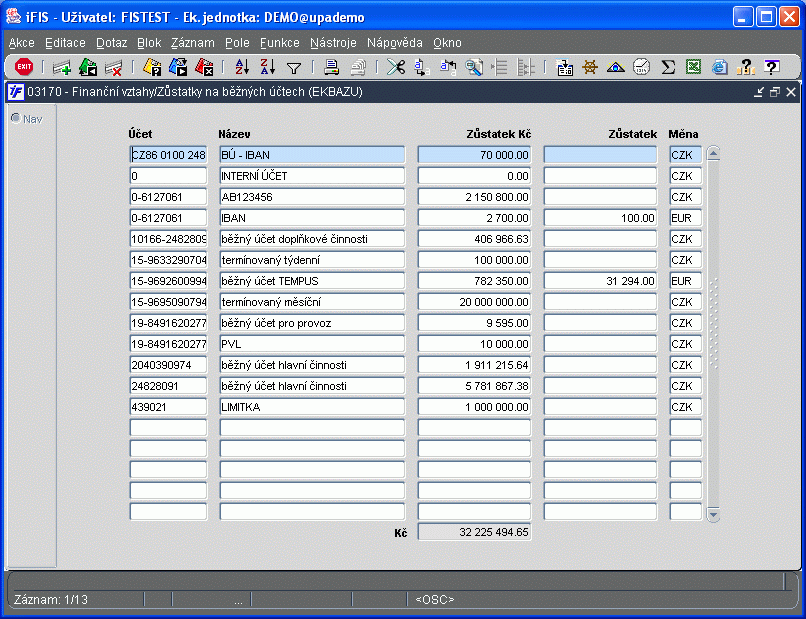This screenshot has width=806, height=619.
Task: Sort ascending with the A-Z icon
Action: pos(242,67)
